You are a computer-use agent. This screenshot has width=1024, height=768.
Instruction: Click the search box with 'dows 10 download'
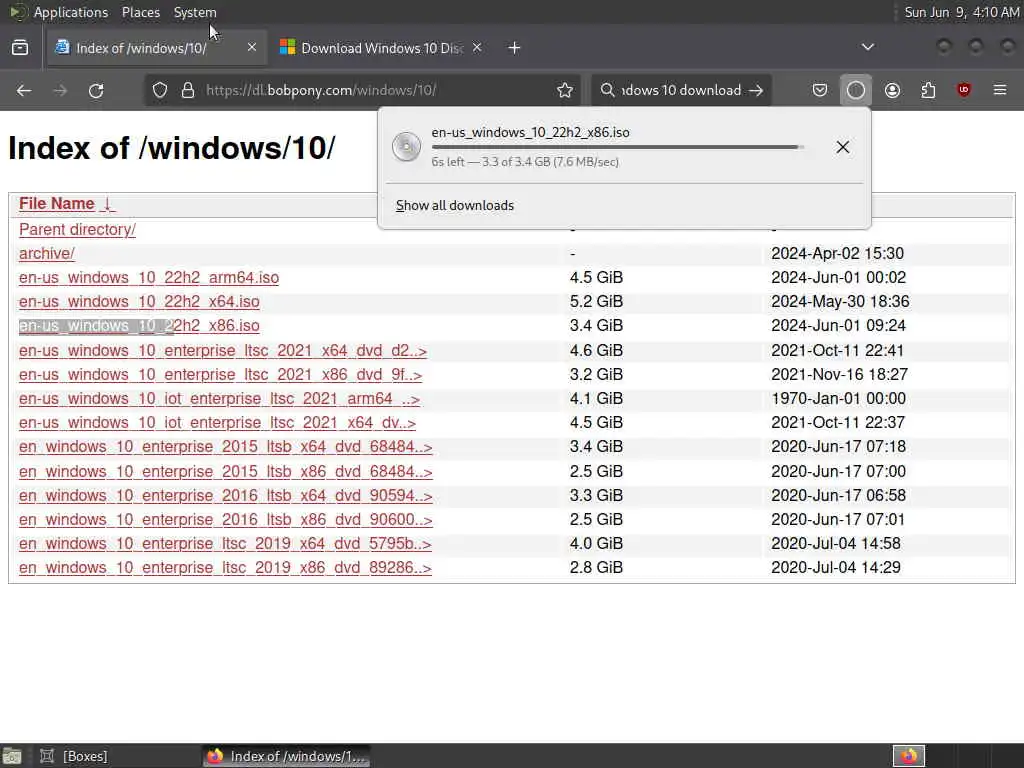pos(681,90)
